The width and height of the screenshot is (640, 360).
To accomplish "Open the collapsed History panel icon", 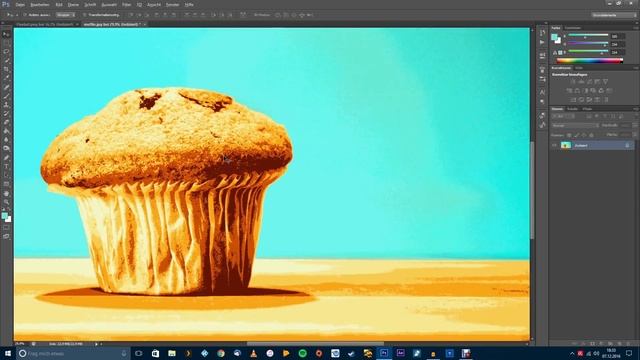I will click(x=542, y=33).
